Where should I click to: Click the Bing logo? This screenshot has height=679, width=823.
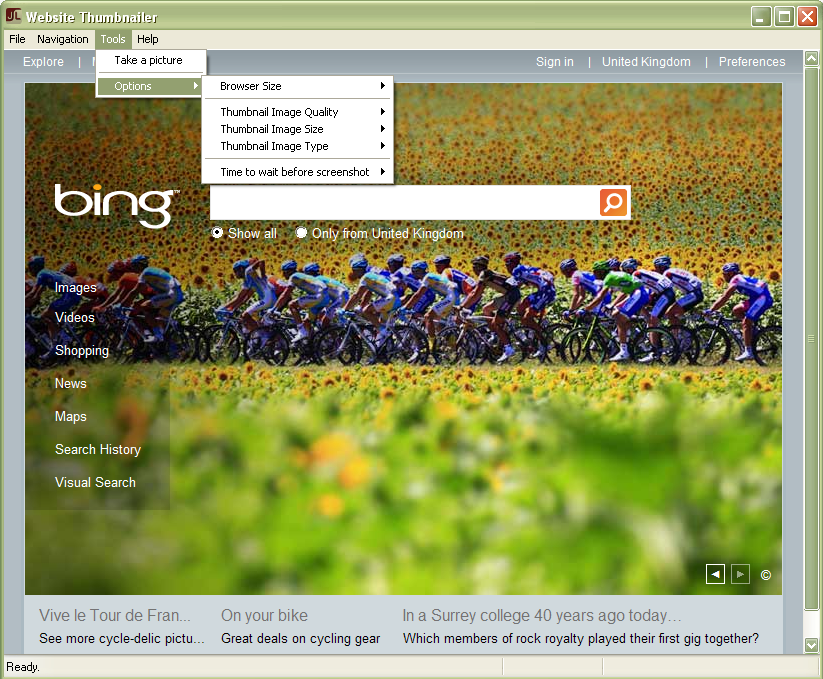(116, 205)
